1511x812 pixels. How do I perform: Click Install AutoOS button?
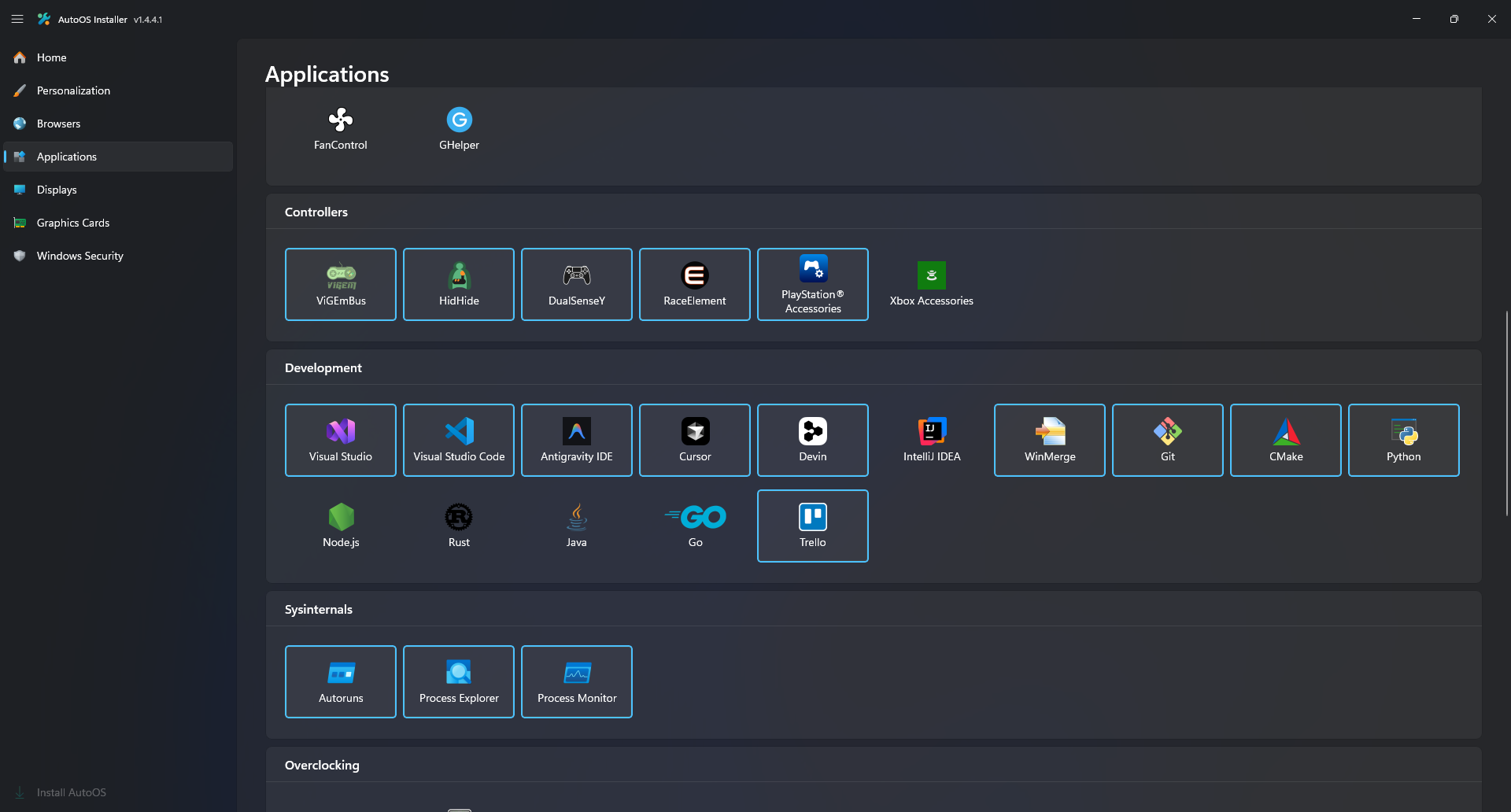point(118,792)
